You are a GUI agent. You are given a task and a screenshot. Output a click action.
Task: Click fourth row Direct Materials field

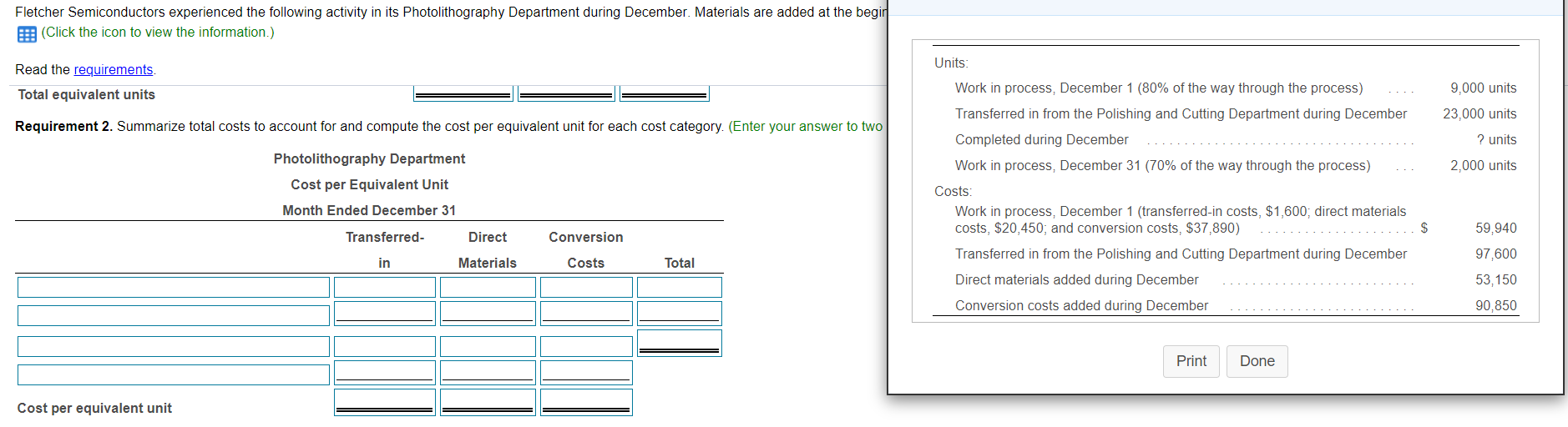click(488, 372)
